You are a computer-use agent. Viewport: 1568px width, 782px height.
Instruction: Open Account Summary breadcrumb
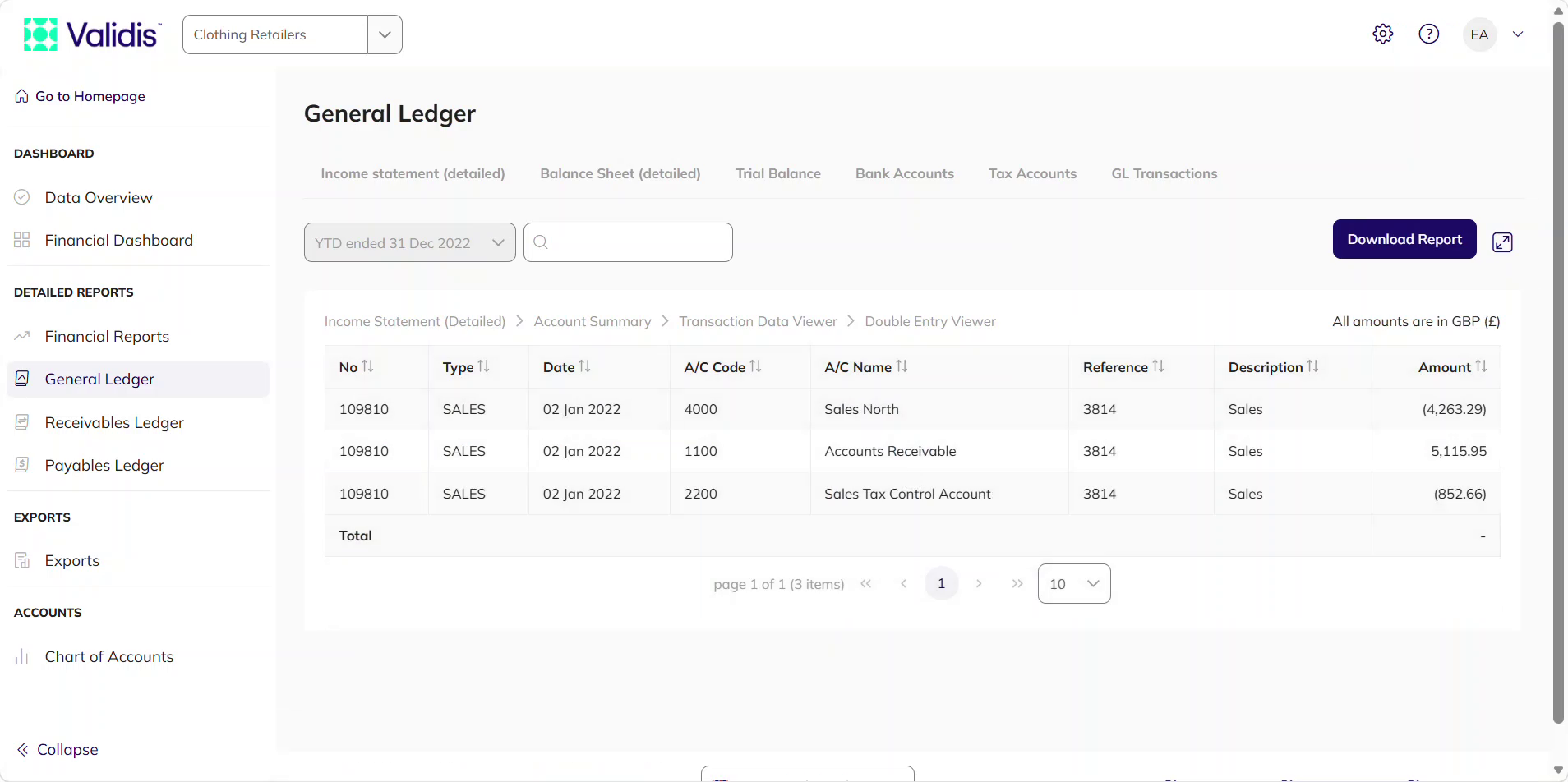[593, 321]
